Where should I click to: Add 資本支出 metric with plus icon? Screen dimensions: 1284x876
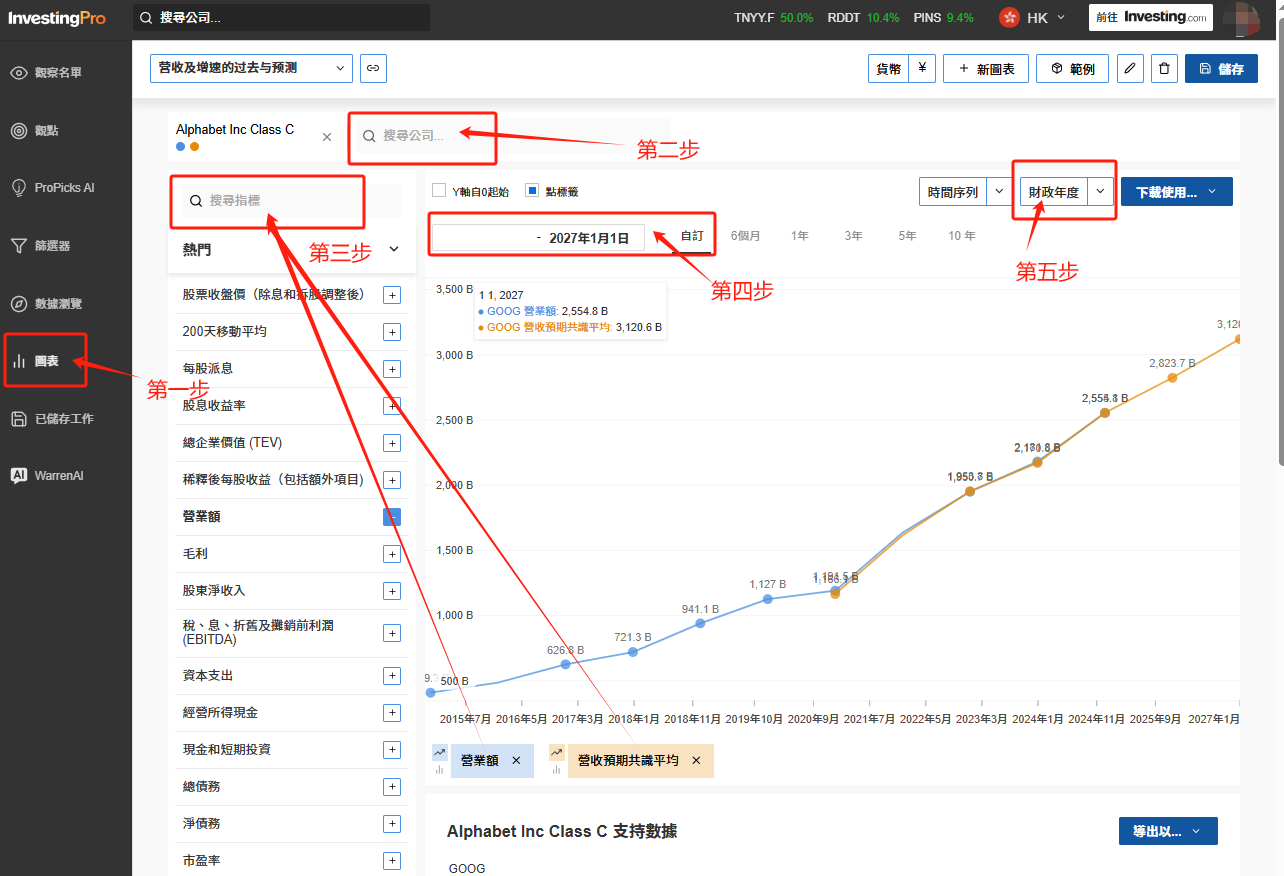[392, 676]
